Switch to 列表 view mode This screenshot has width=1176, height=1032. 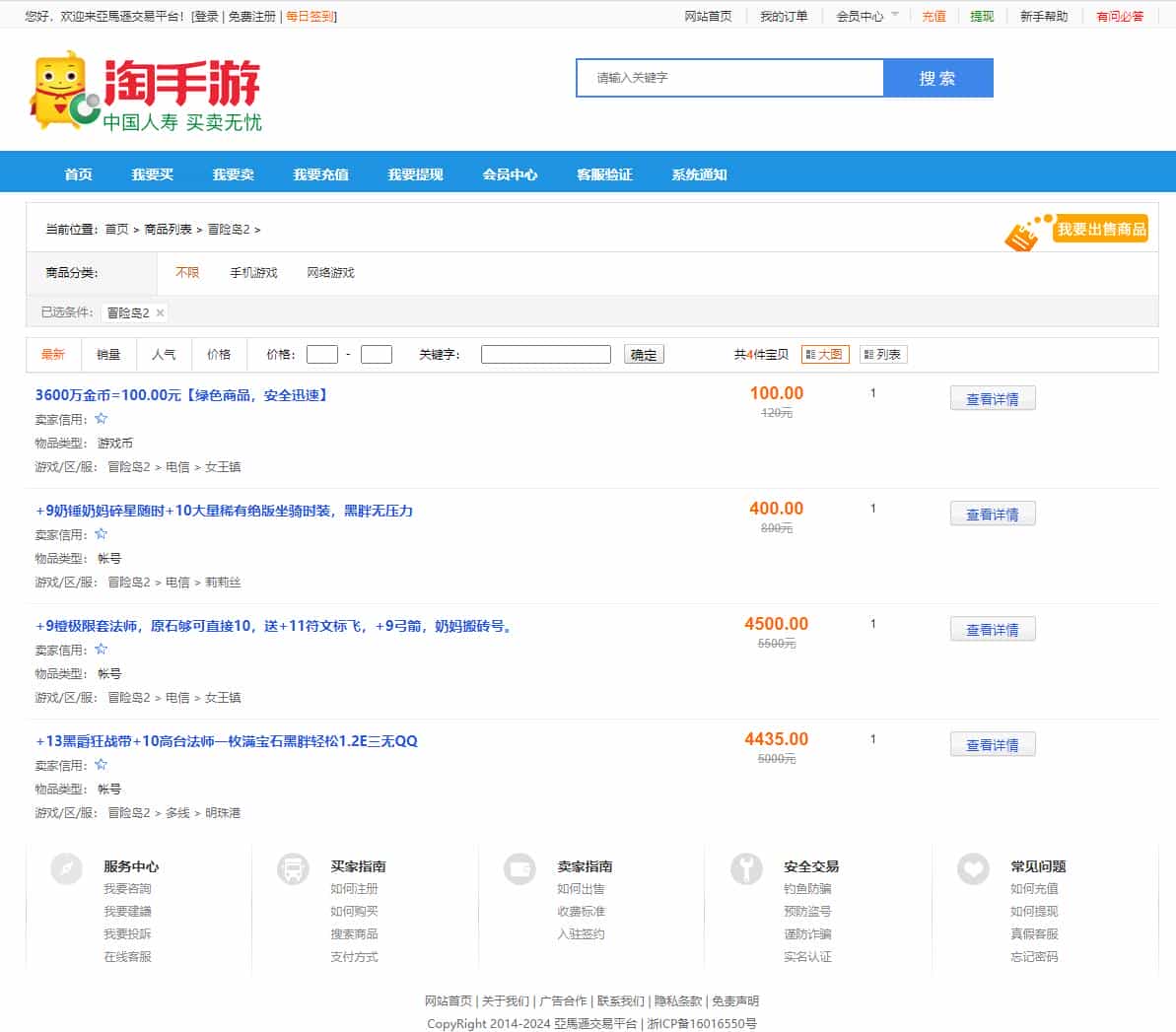(882, 354)
